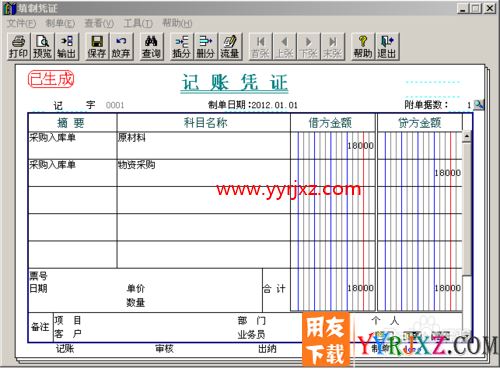Delete entry with 删分 icon

(206, 46)
